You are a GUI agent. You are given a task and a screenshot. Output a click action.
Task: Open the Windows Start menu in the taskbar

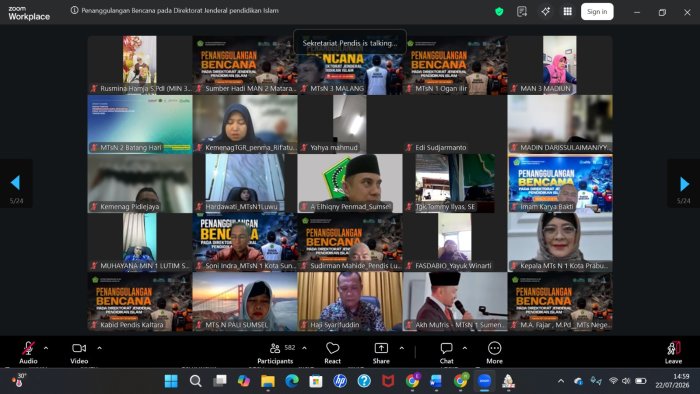click(171, 381)
